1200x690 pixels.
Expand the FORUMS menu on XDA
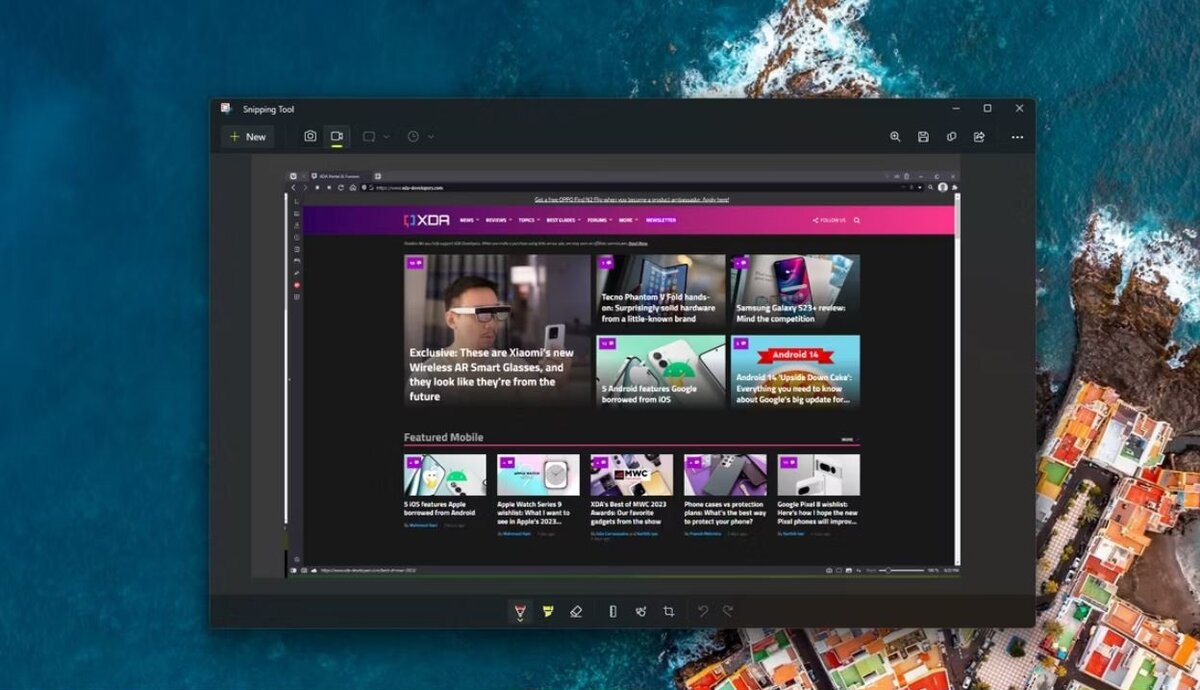(x=600, y=220)
